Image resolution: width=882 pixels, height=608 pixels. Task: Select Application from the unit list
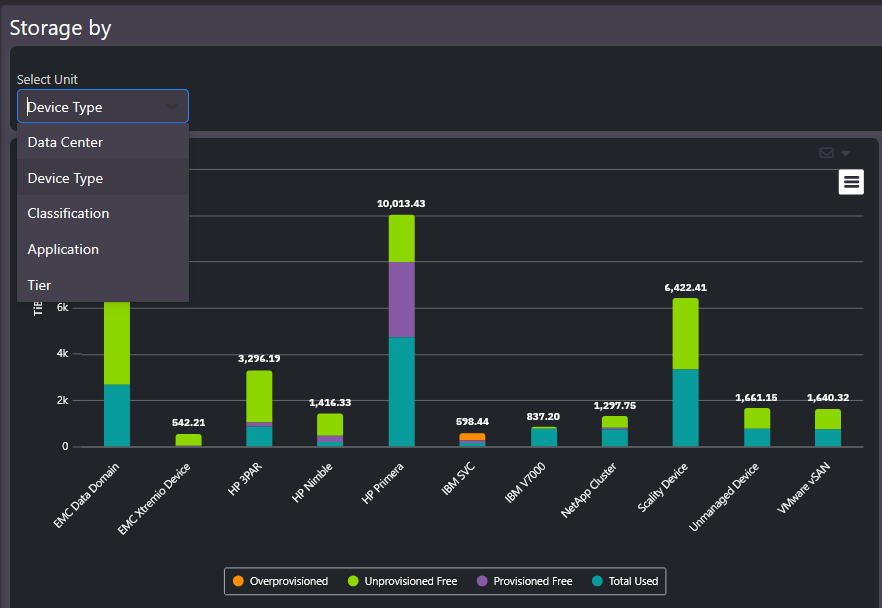click(103, 250)
